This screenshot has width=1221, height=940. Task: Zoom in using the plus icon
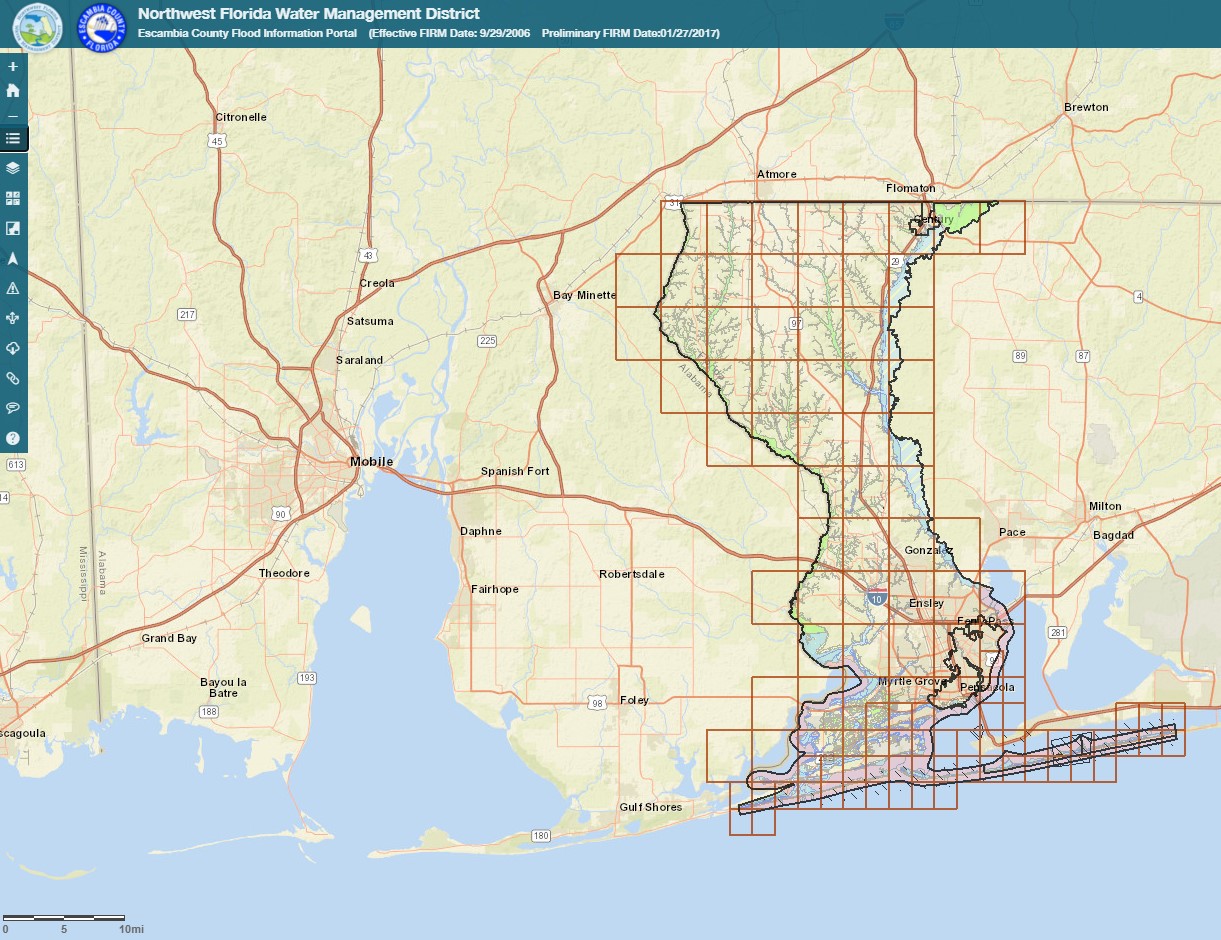tap(13, 66)
